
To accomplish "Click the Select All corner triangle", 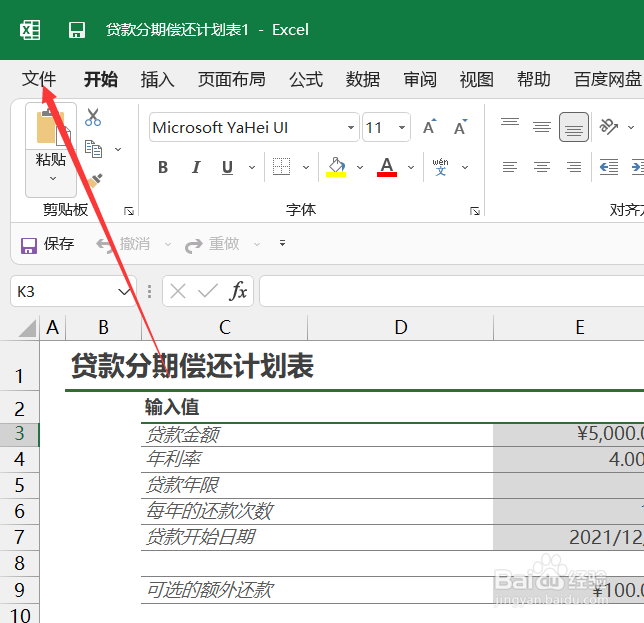I will [x=27, y=328].
